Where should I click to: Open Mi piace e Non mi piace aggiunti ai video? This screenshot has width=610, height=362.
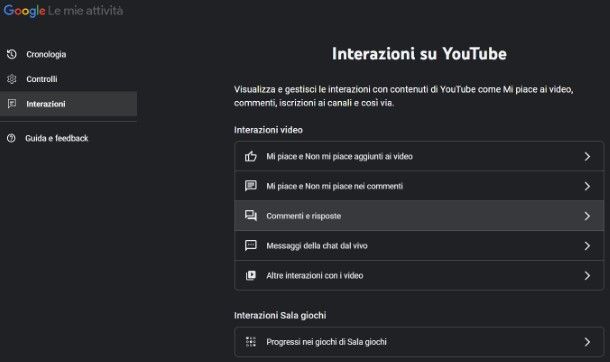click(x=419, y=156)
